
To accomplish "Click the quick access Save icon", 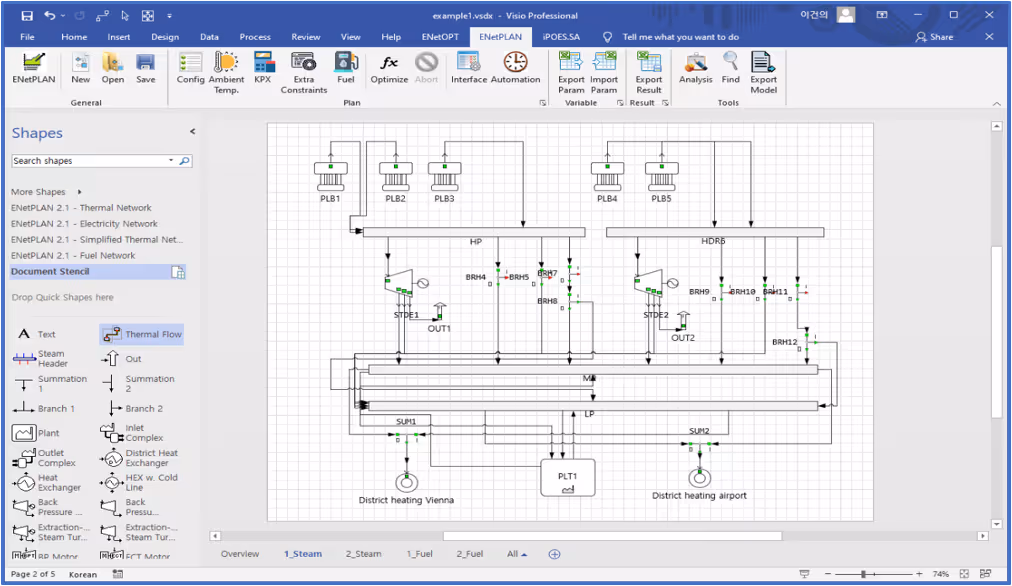I will click(x=26, y=15).
